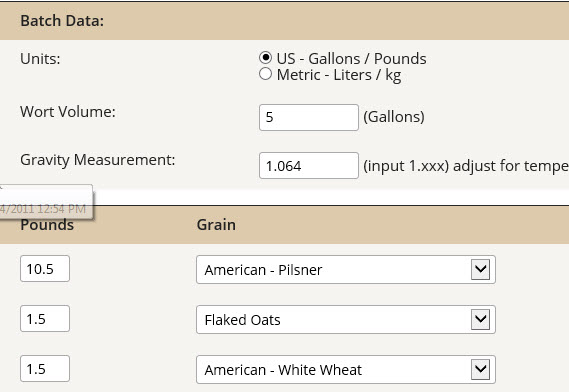Click the tooltip showing 12:54 PM timestamp
Image resolution: width=569 pixels, height=392 pixels.
(46, 202)
